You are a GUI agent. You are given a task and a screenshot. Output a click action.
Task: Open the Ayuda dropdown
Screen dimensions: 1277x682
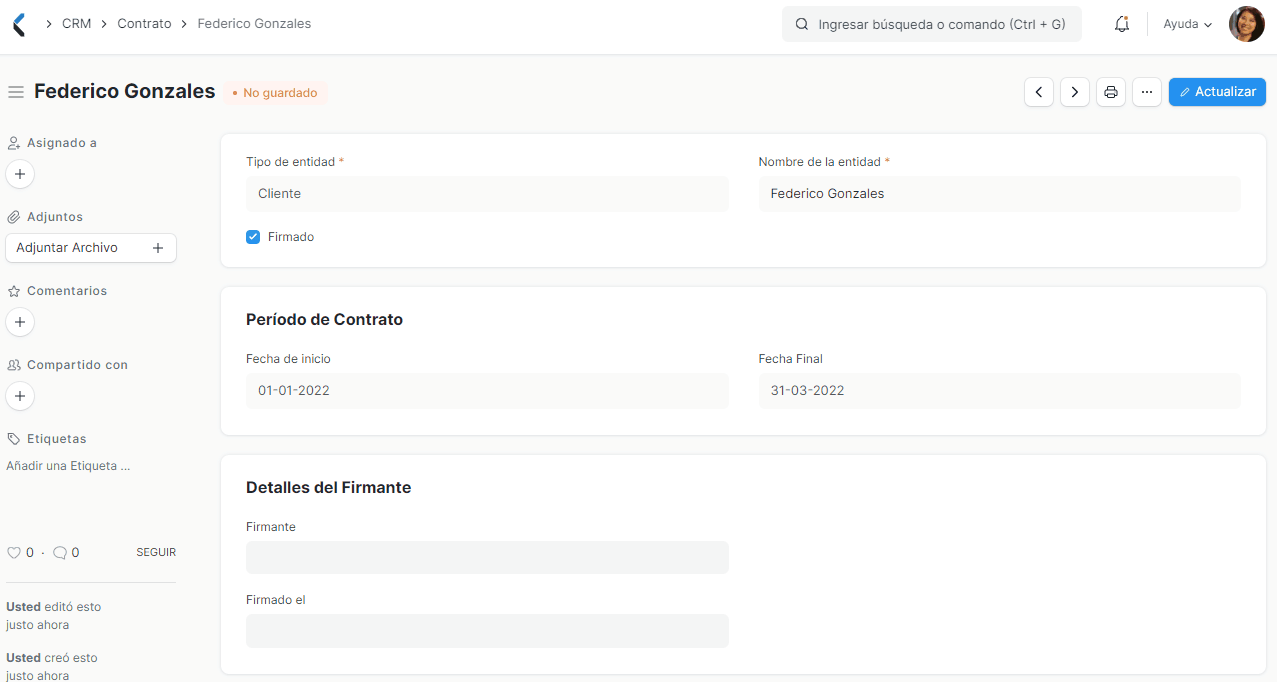tap(1188, 24)
